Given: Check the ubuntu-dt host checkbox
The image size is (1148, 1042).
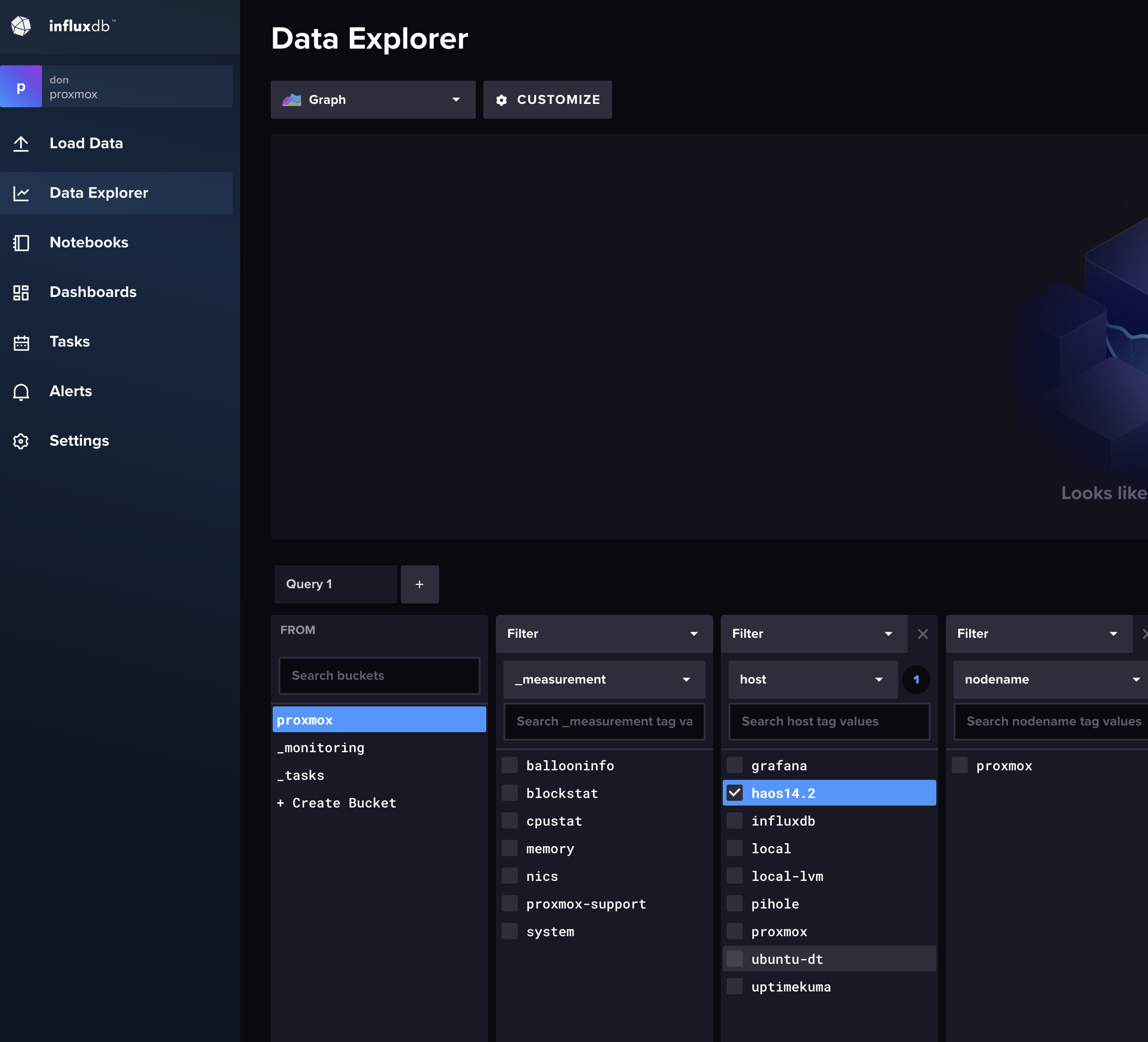Looking at the screenshot, I should (735, 959).
